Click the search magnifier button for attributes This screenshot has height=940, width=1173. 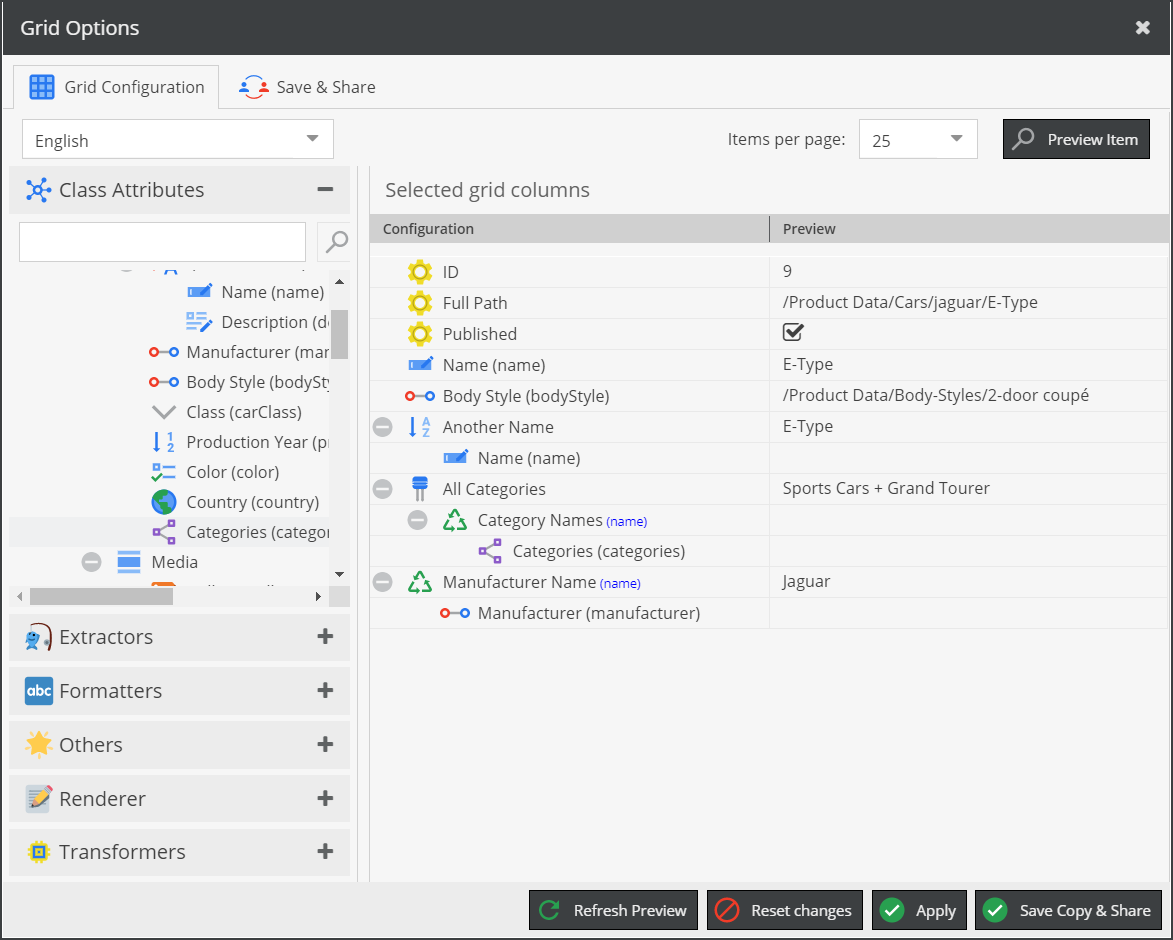click(x=334, y=242)
